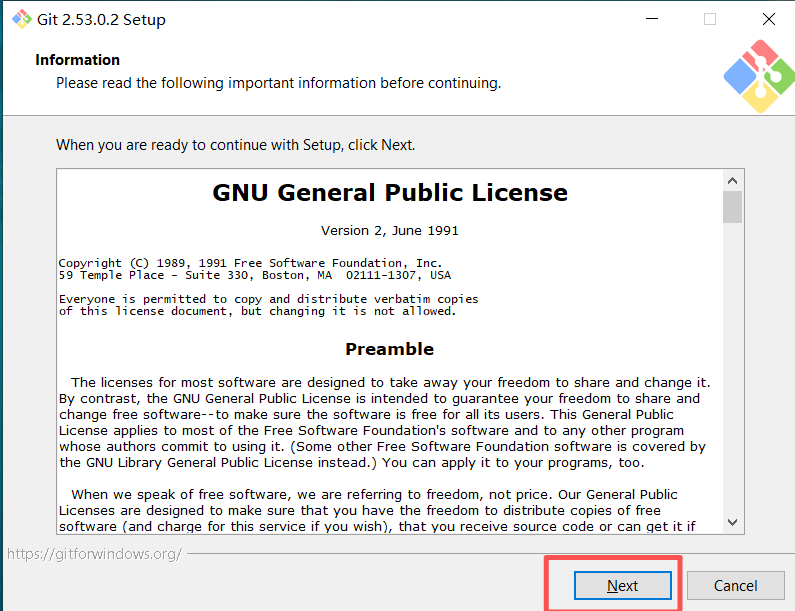Click the greyed-out maximize button
The width and height of the screenshot is (795, 611).
pos(710,19)
